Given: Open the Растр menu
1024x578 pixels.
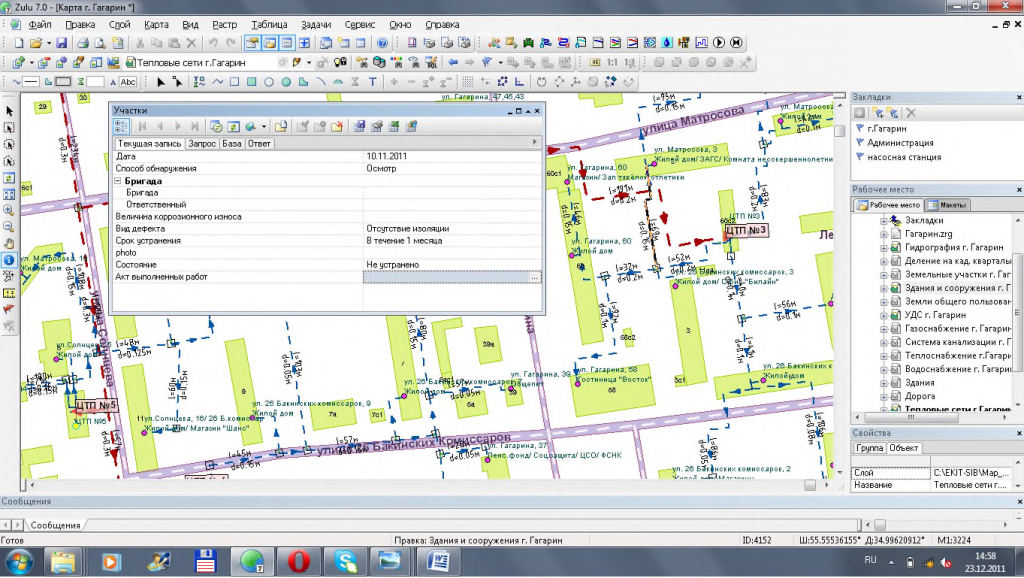Looking at the screenshot, I should (x=225, y=22).
